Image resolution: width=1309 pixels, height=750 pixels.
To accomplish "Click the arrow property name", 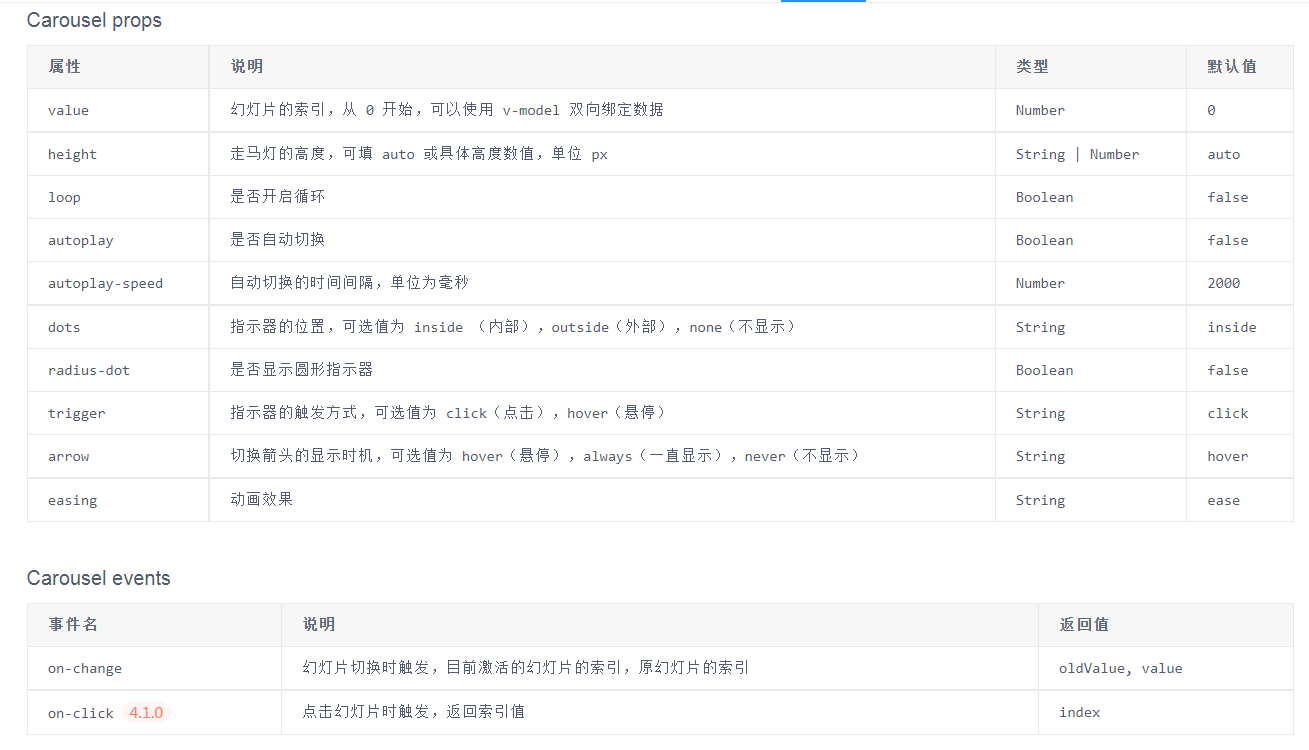I will pos(68,456).
